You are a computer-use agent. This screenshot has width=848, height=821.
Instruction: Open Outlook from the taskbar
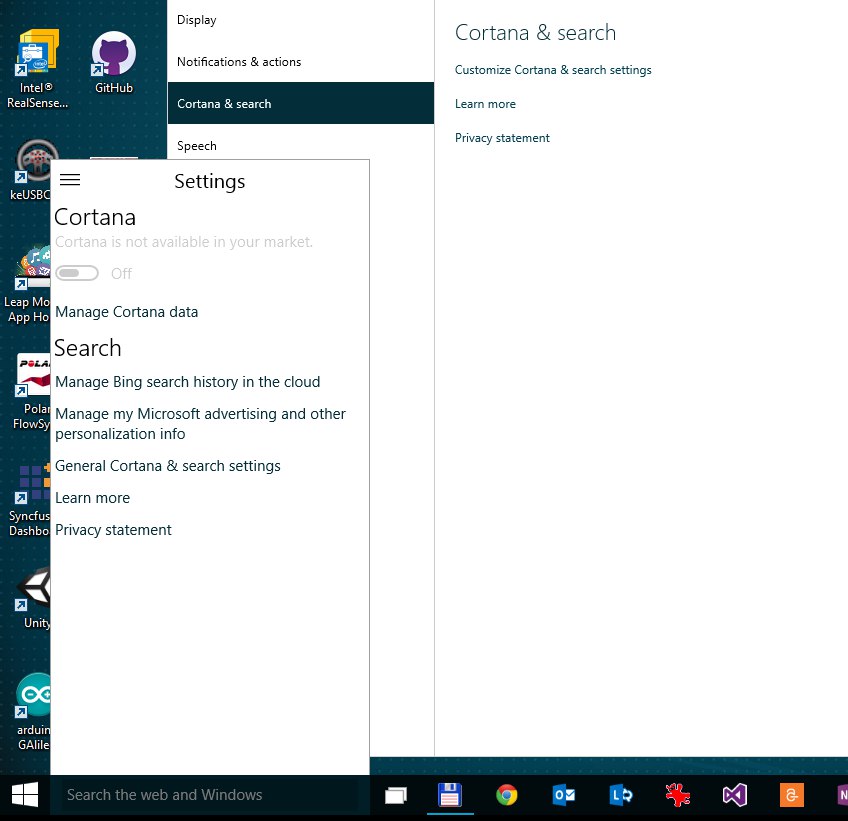point(564,795)
